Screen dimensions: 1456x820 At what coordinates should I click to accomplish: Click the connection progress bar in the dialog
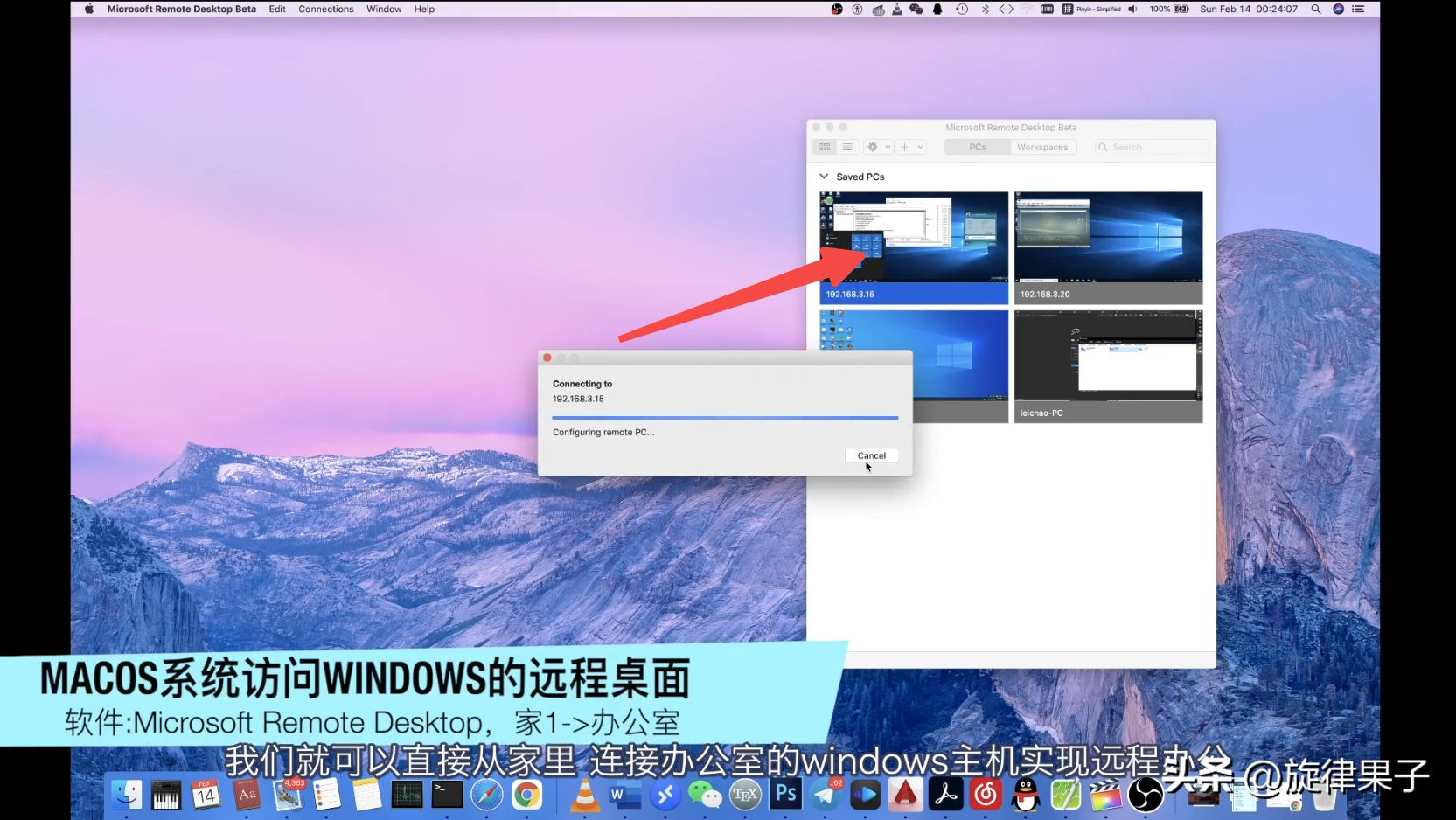(x=725, y=418)
